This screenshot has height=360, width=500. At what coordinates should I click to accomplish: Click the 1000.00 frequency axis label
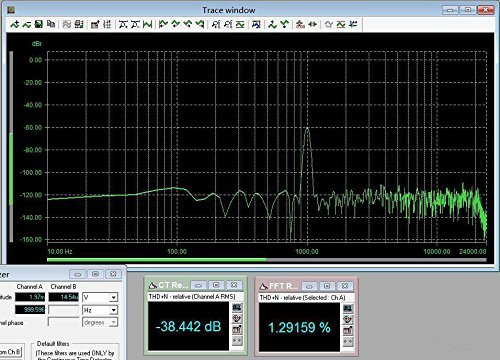(x=307, y=251)
